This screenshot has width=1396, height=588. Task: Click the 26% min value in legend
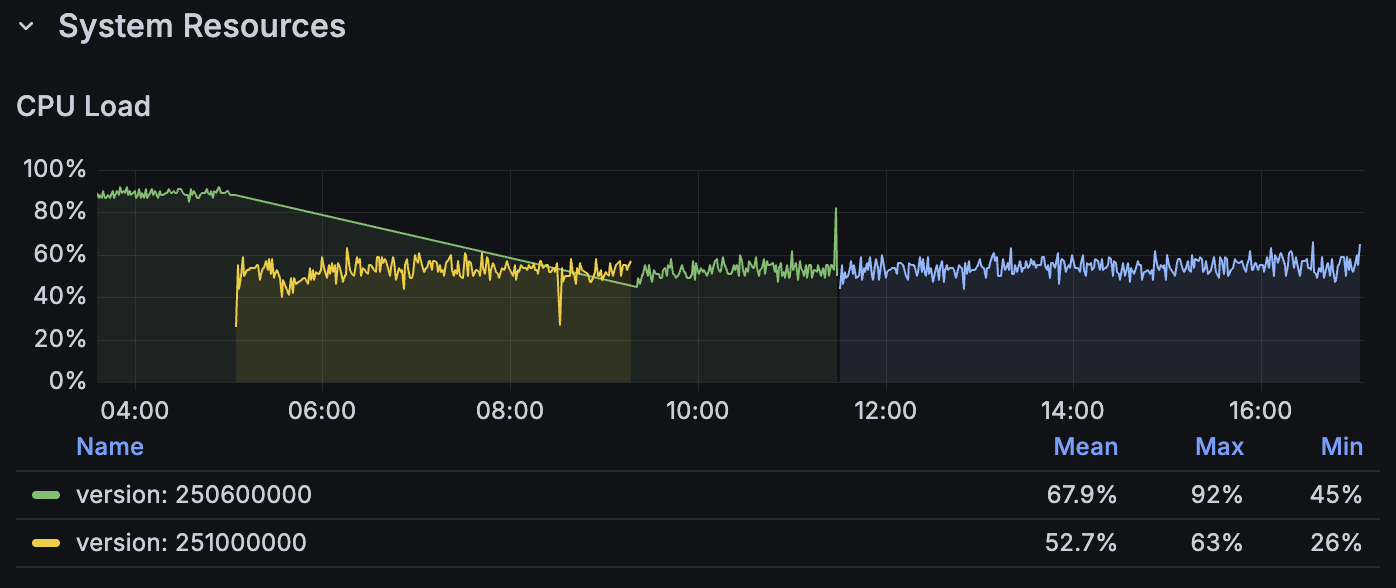[x=1336, y=543]
